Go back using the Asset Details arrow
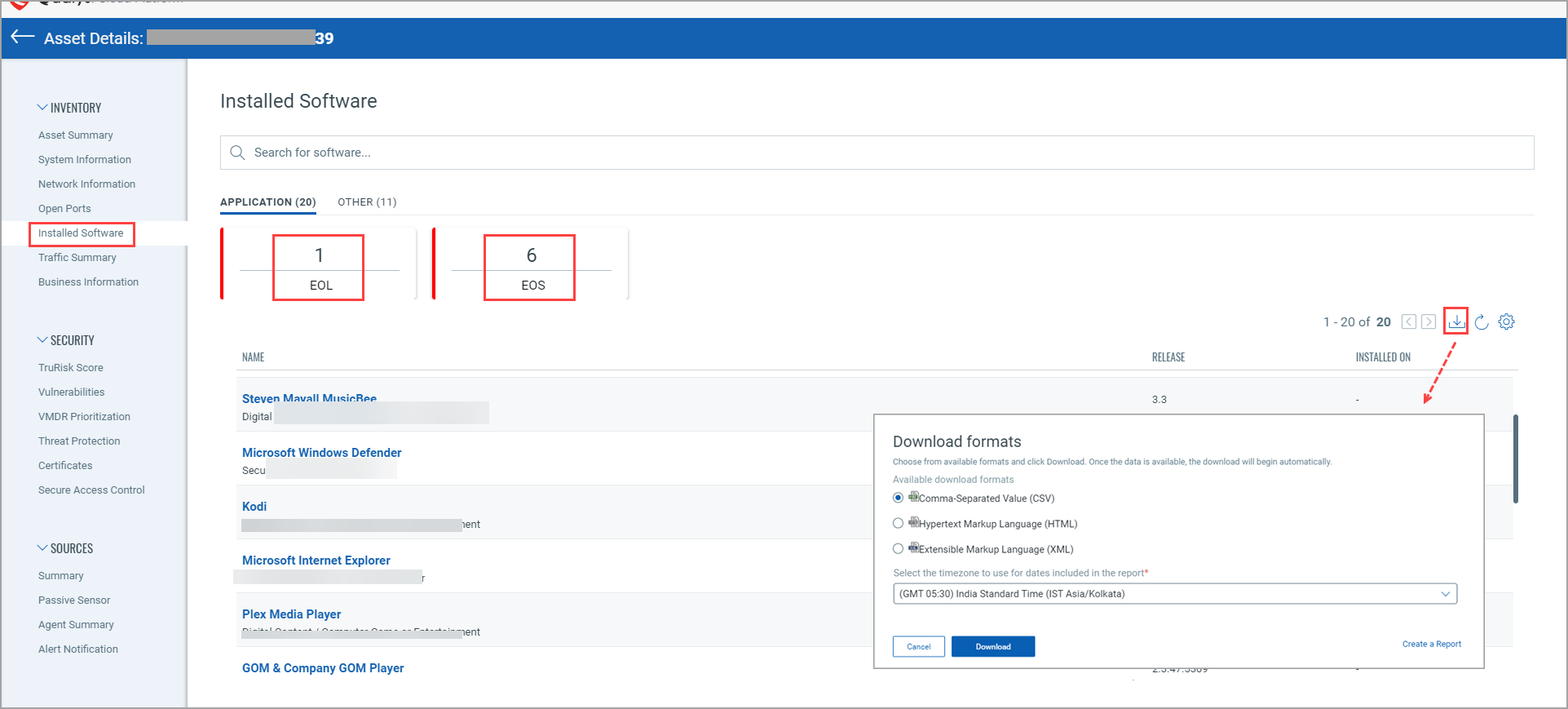The image size is (1568, 709). point(22,37)
